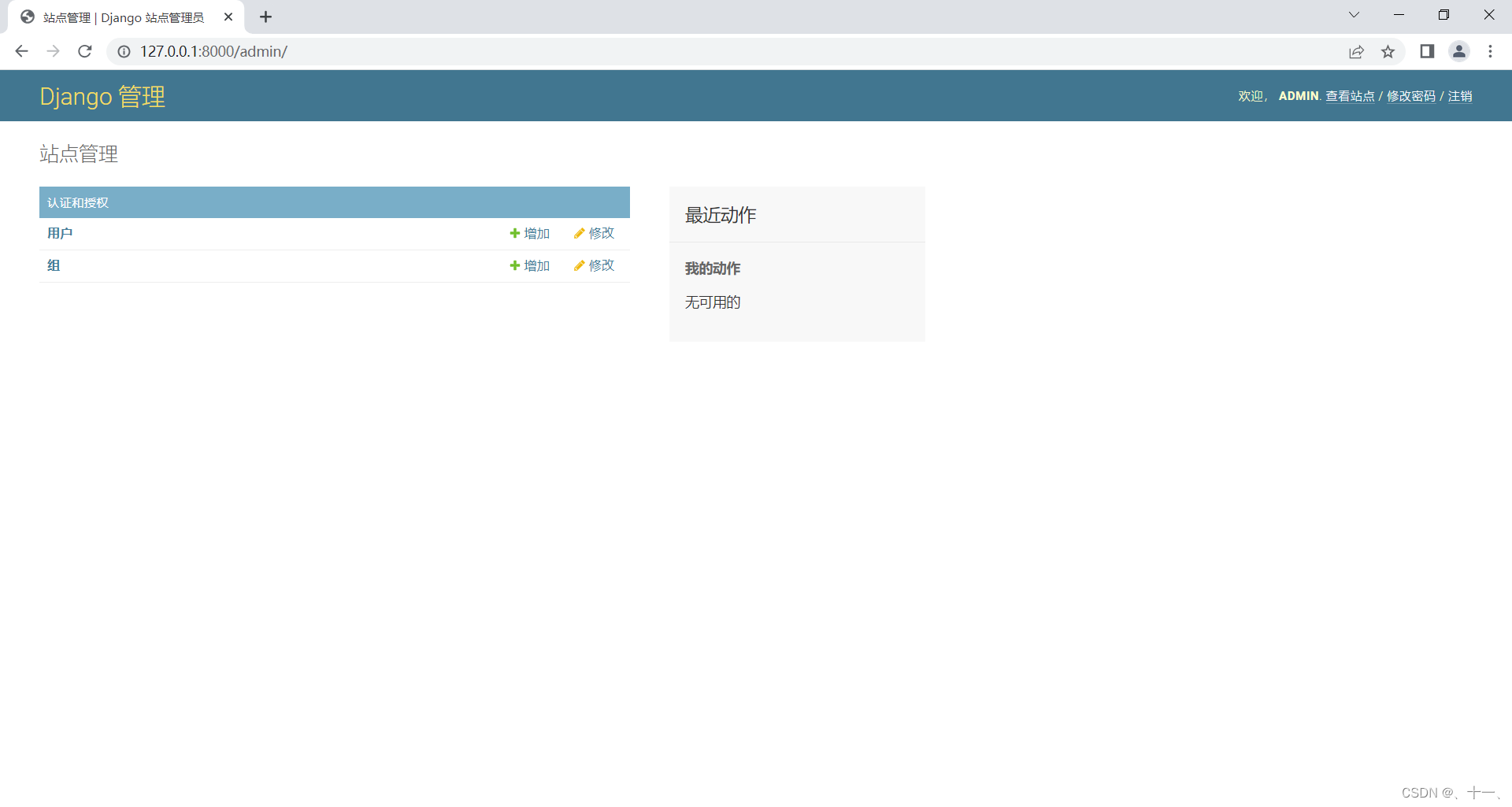Bookmark this tab with the star icon

click(1388, 52)
